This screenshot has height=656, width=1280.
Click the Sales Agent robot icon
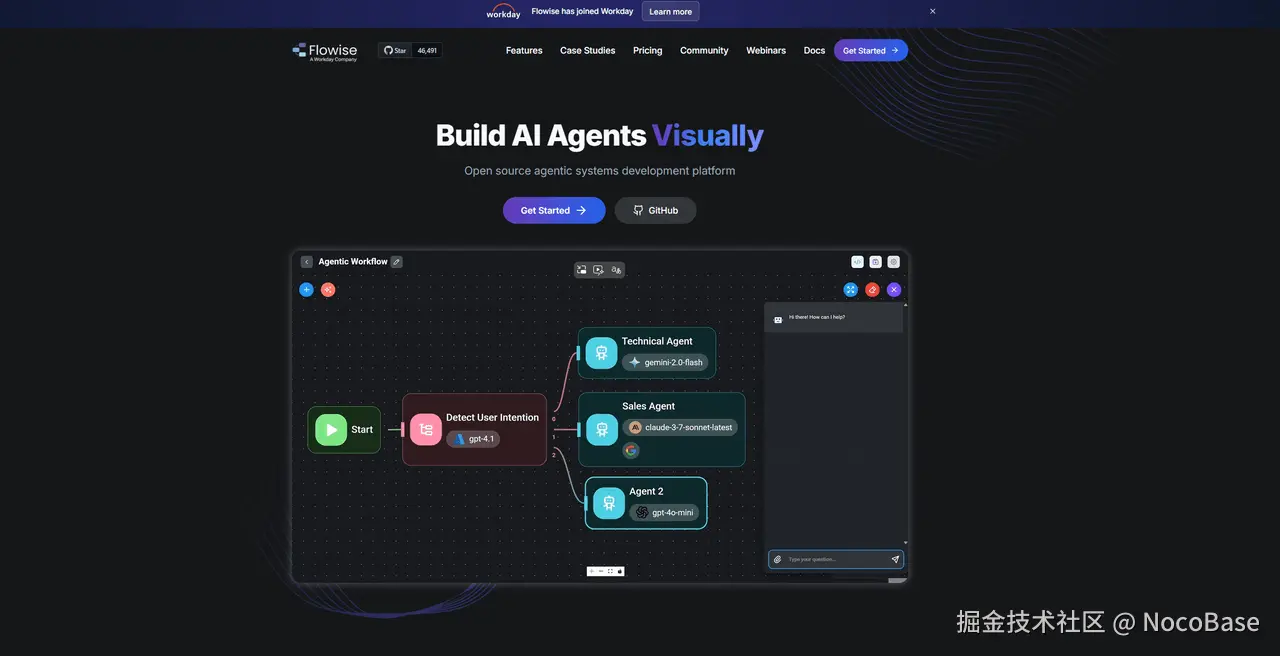click(602, 430)
